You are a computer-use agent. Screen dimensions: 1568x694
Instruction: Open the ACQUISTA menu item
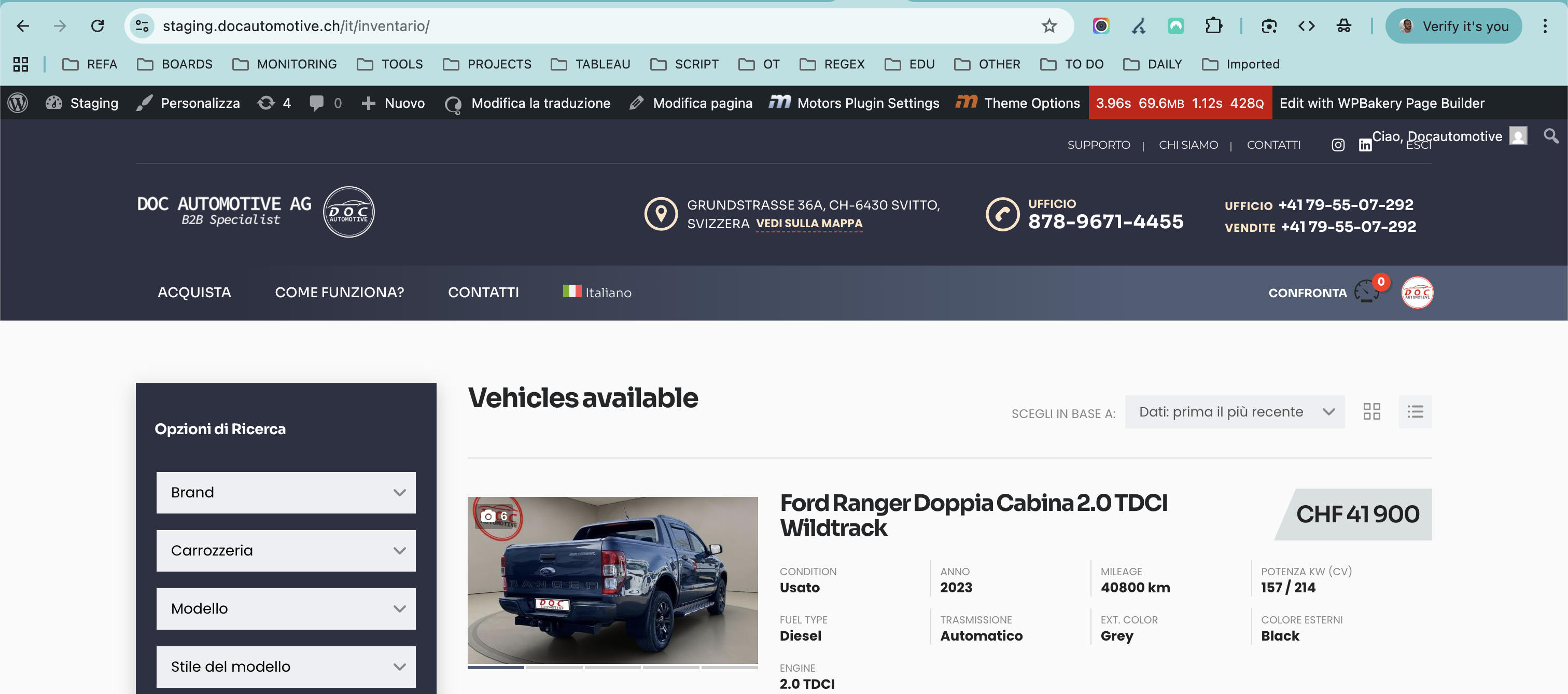(194, 292)
